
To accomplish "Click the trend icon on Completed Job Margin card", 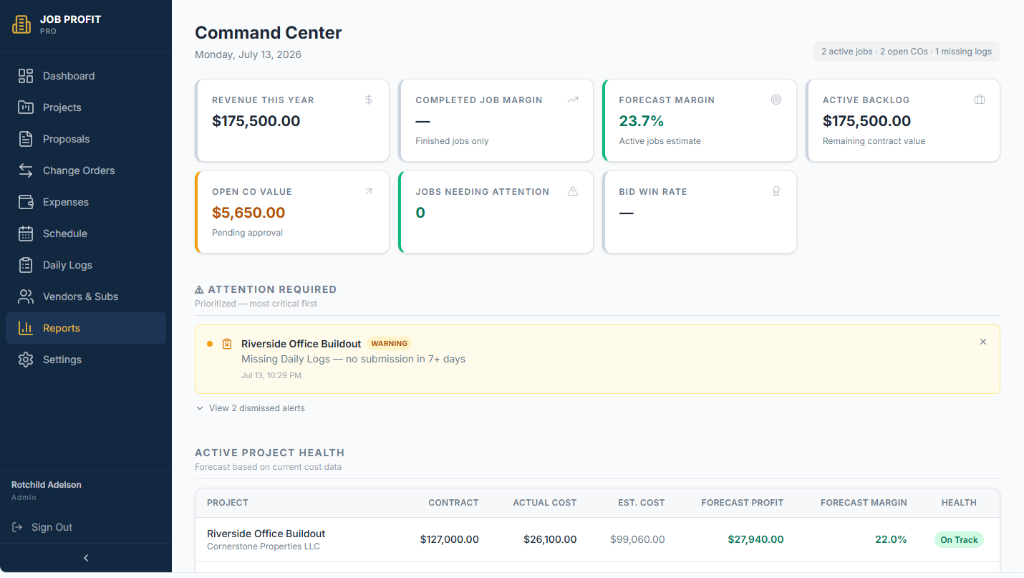I will click(x=573, y=99).
